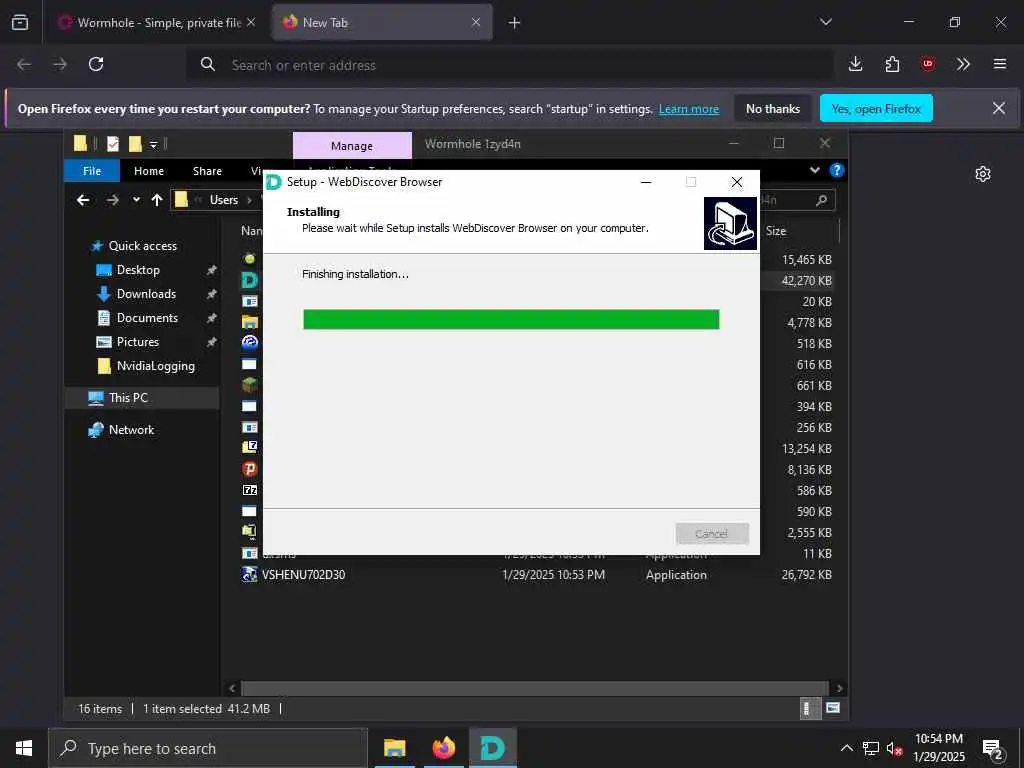List all tabs dropdown arrow
Screen dimensions: 1024x768
click(825, 22)
